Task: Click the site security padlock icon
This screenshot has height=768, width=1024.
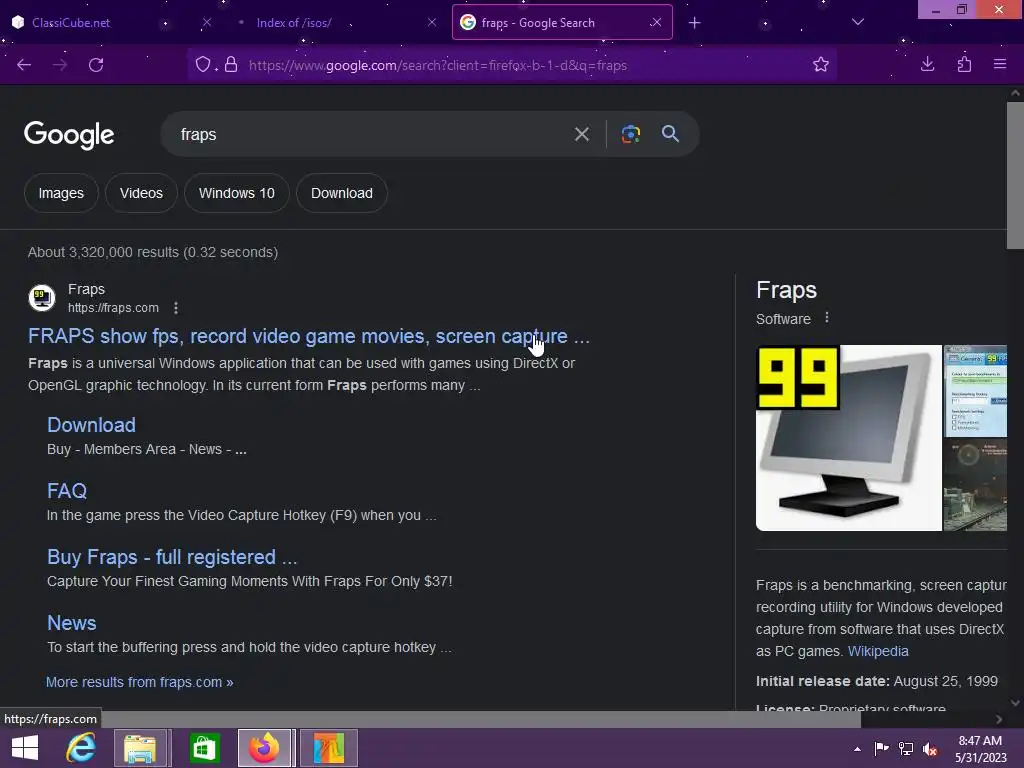Action: pyautogui.click(x=231, y=65)
